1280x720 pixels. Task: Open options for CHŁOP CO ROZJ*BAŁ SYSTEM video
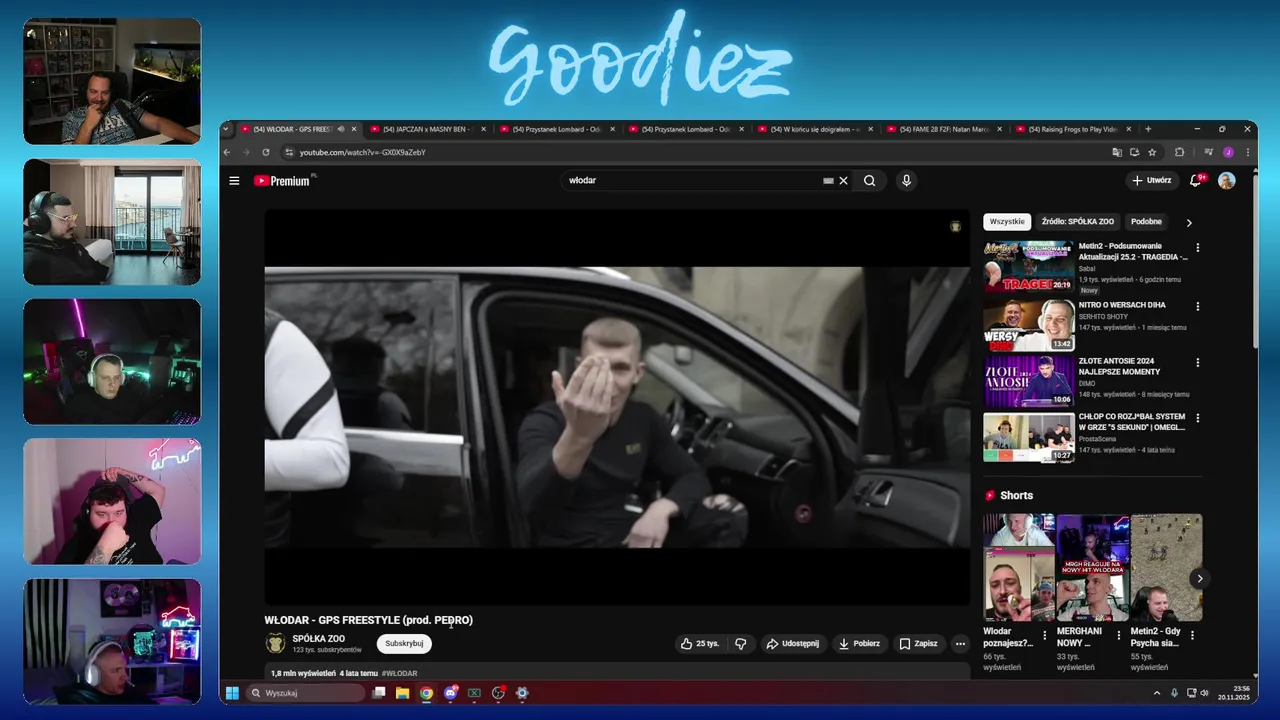point(1198,418)
